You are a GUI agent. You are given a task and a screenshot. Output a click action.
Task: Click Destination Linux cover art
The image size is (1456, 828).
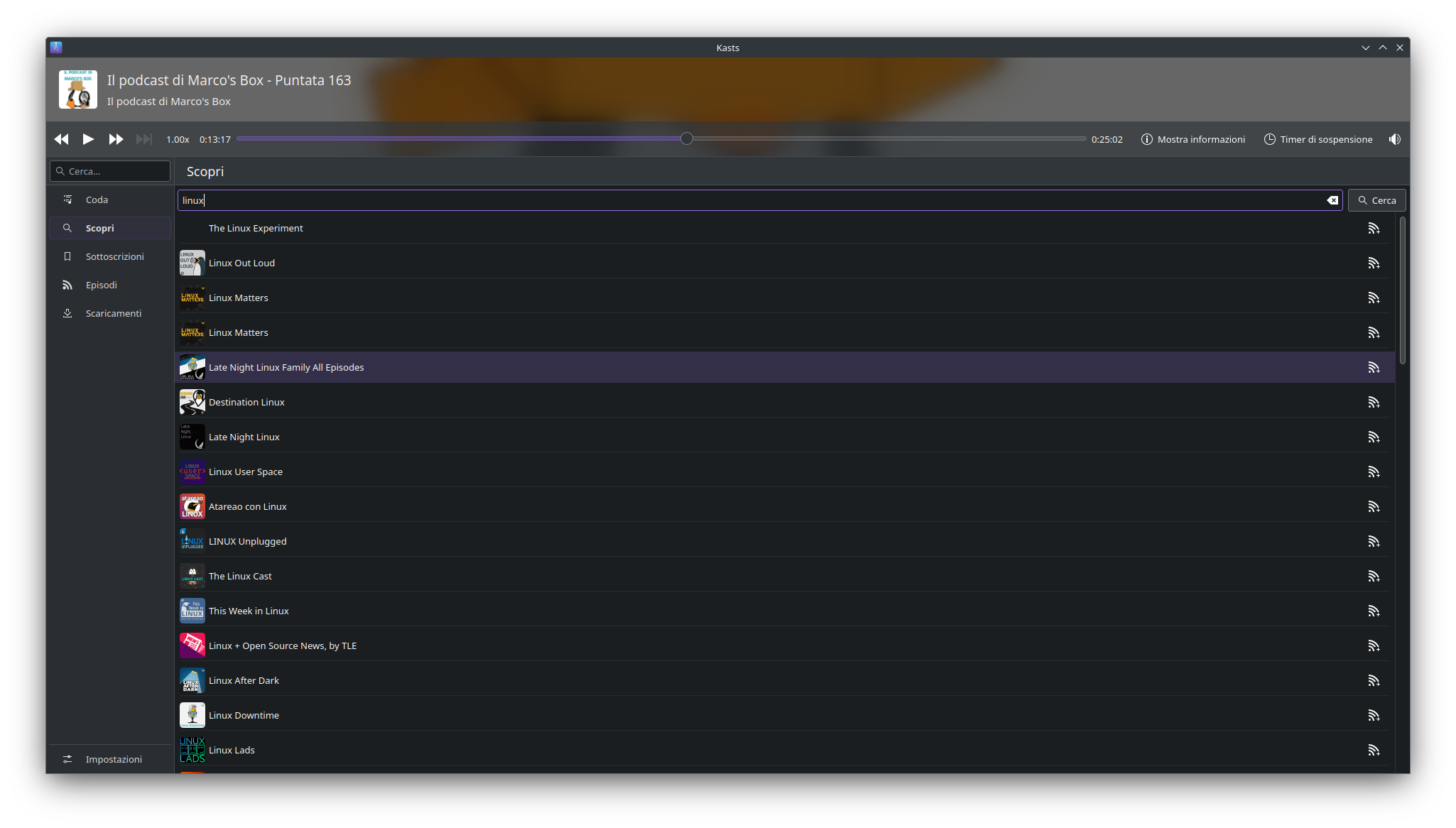(192, 402)
